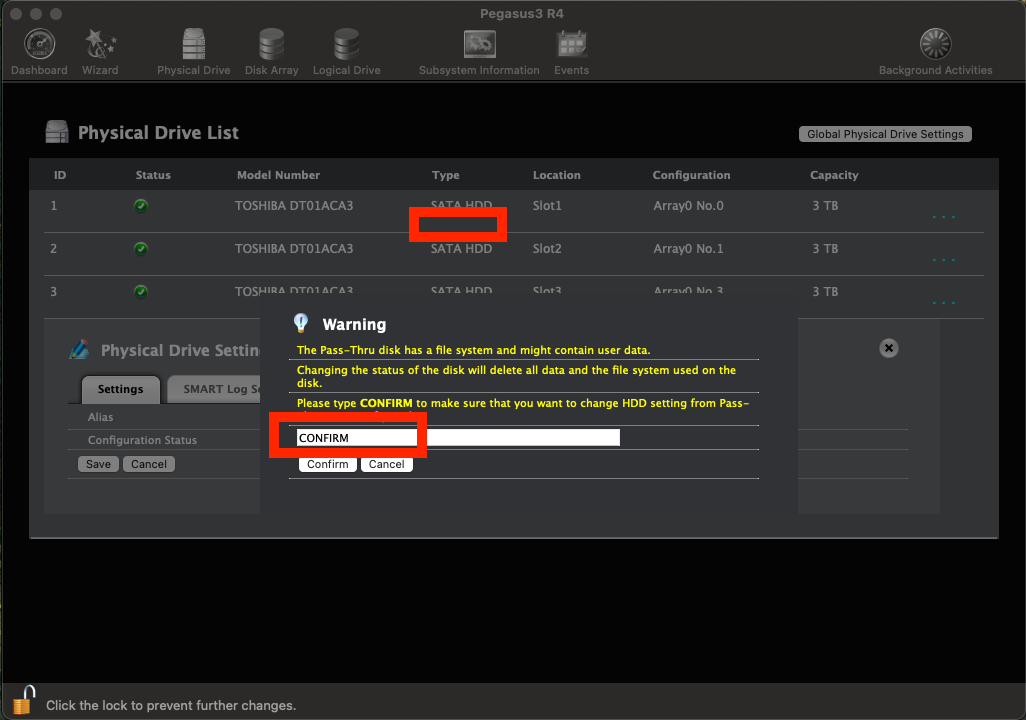Click the Type column header

[x=446, y=175]
